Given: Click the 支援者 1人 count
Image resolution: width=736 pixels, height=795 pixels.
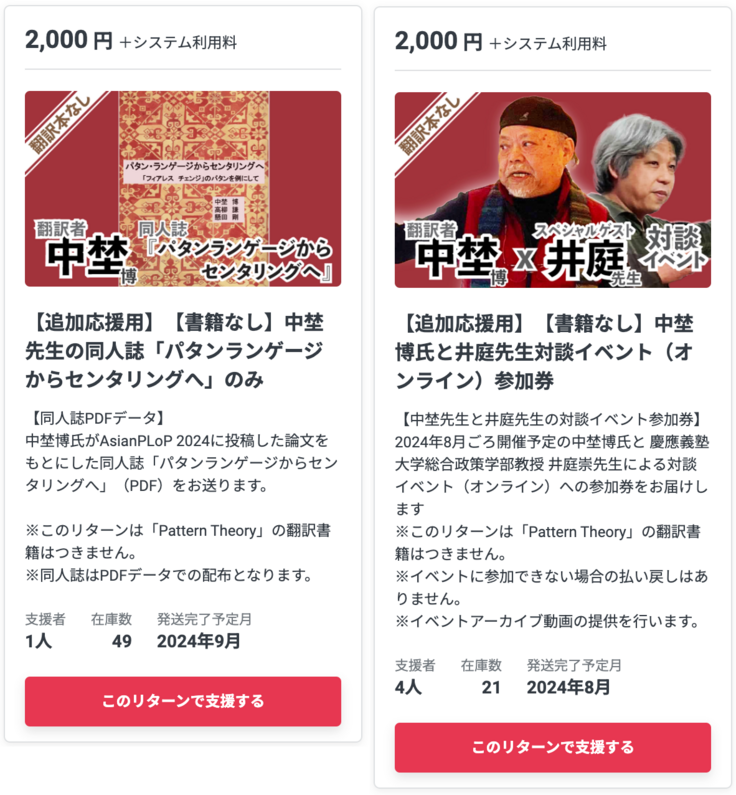Looking at the screenshot, I should [39, 641].
